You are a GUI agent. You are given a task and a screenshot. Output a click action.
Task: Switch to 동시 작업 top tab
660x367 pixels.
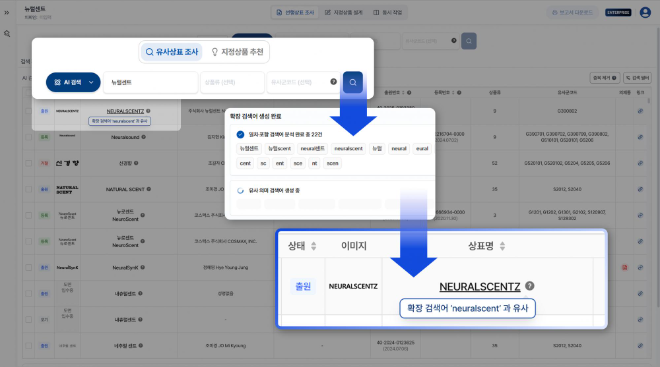(x=388, y=13)
